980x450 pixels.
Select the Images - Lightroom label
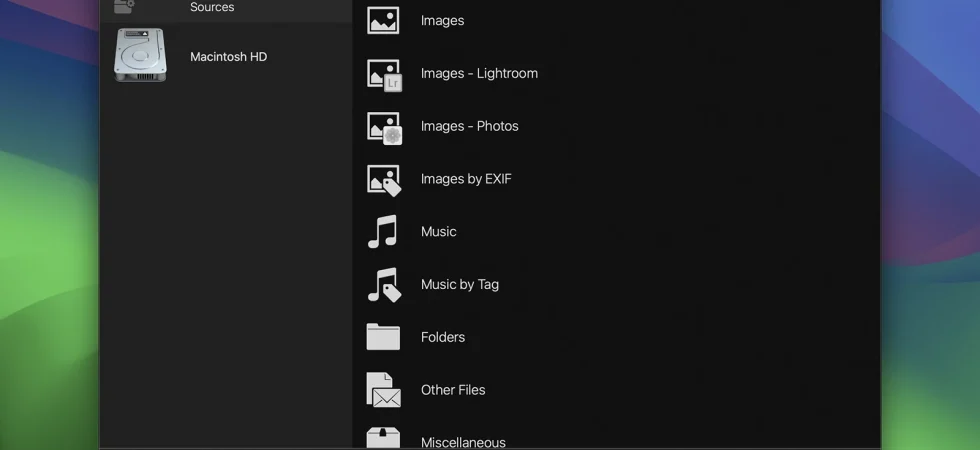point(479,74)
